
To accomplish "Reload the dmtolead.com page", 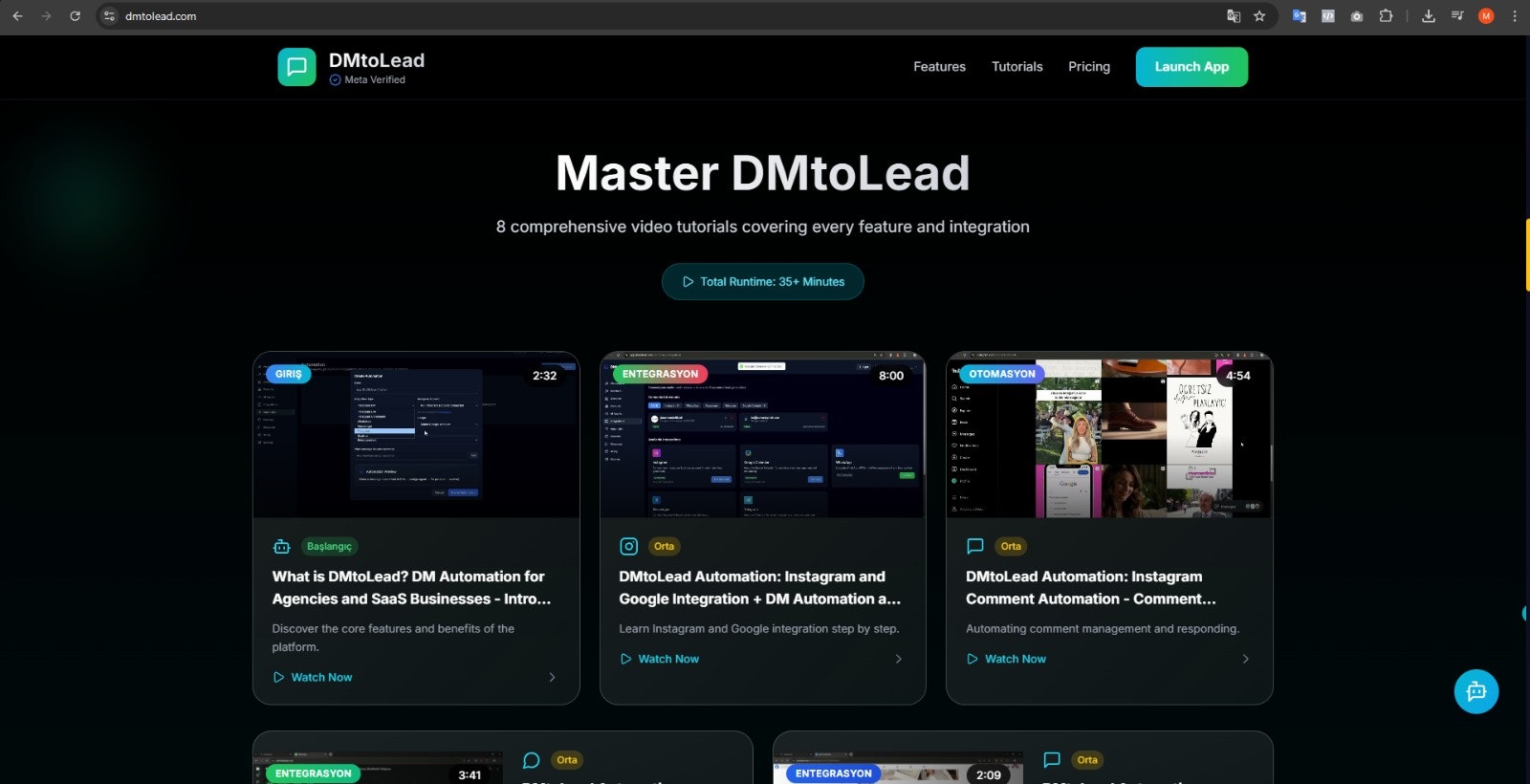I will 75,16.
